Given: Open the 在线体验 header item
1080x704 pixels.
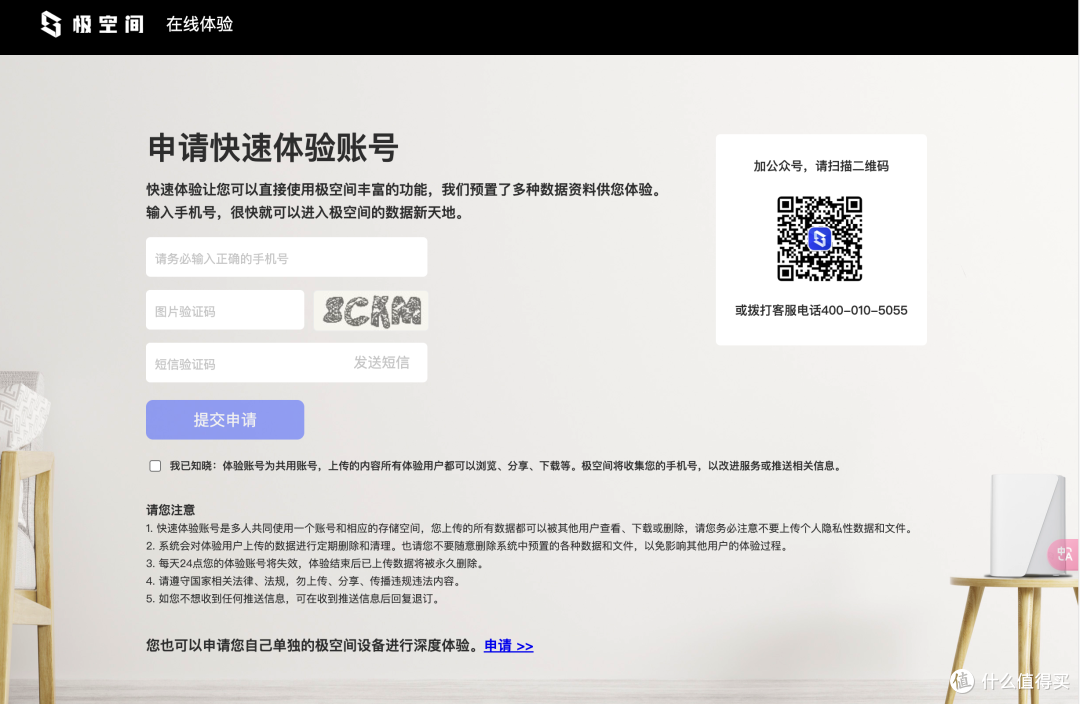Looking at the screenshot, I should tap(200, 24).
